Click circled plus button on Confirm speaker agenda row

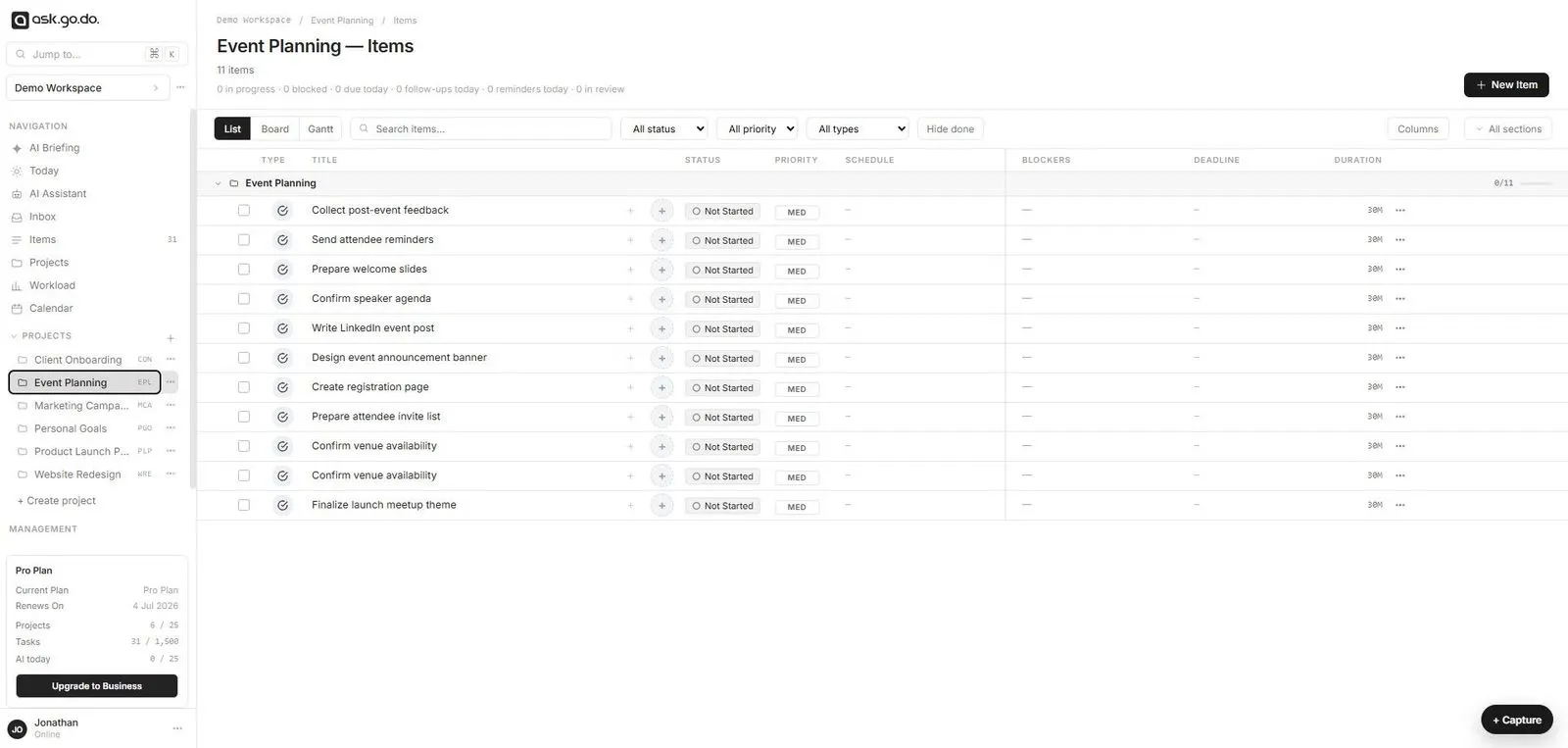[x=661, y=299]
